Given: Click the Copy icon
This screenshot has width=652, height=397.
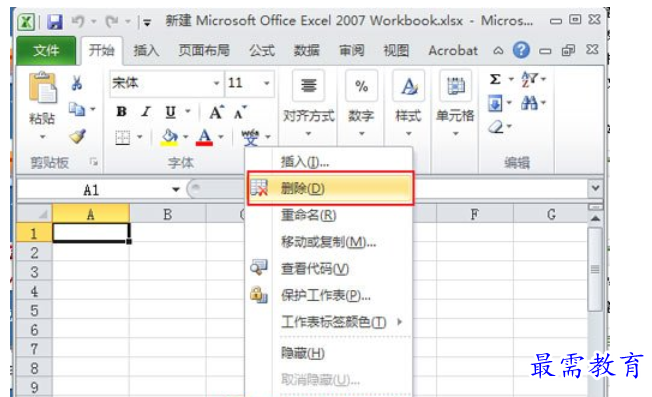Looking at the screenshot, I should [x=77, y=109].
